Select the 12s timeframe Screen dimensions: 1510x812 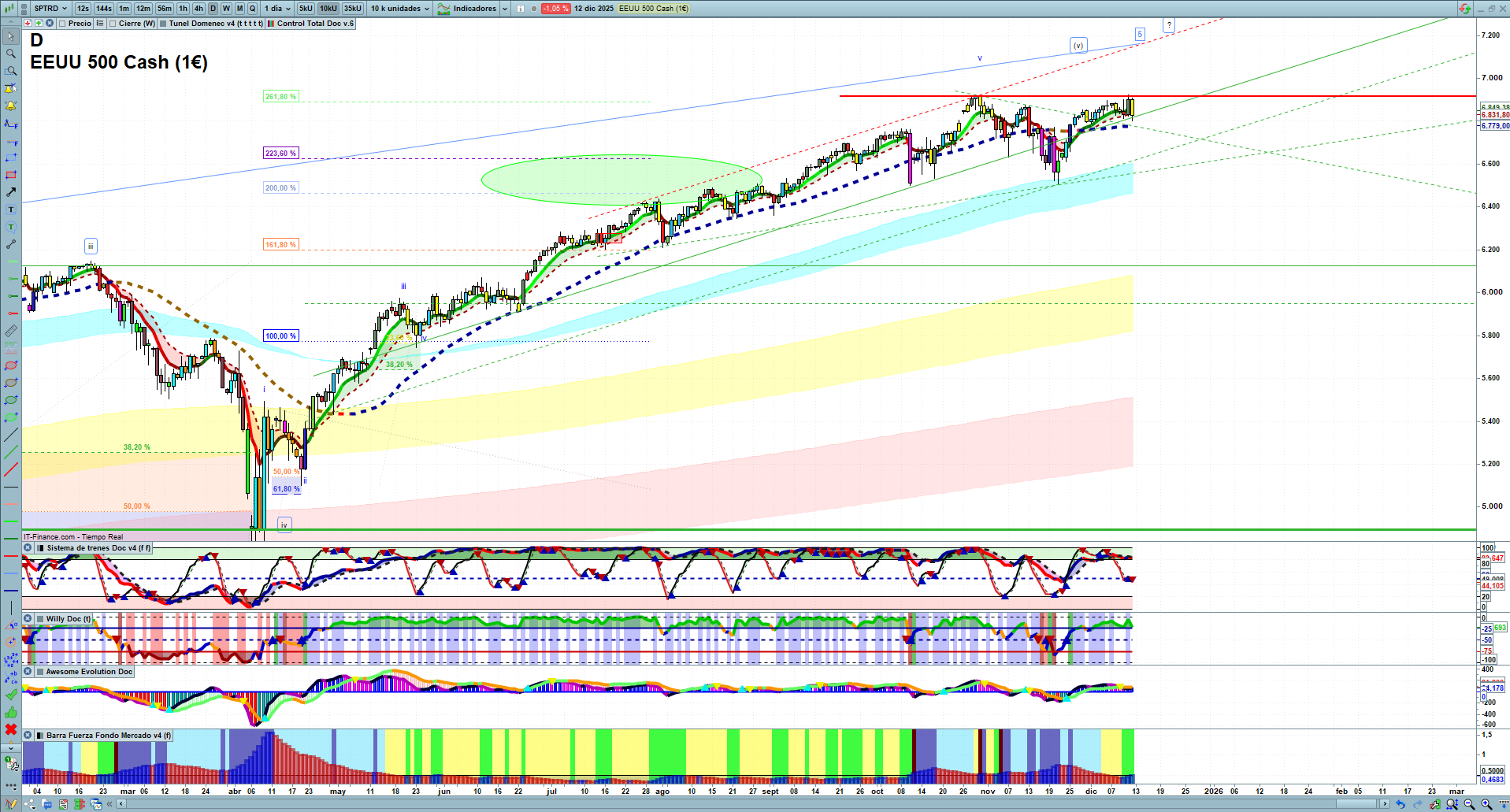(83, 9)
